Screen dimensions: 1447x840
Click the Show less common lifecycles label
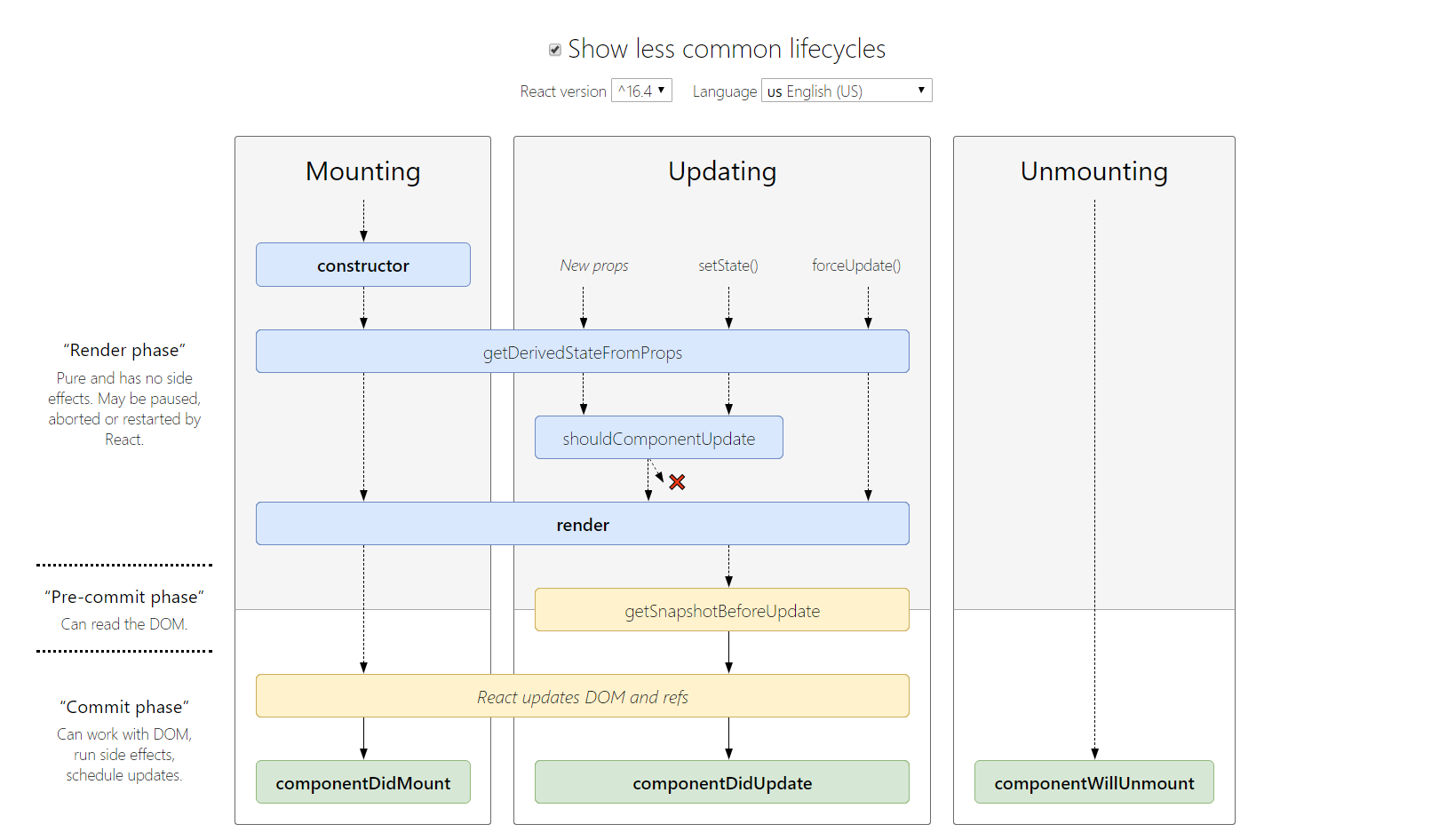[726, 49]
